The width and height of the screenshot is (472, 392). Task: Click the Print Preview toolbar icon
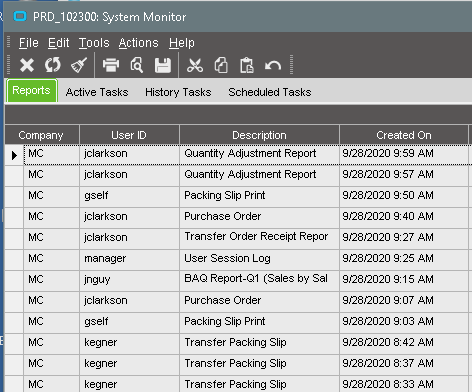point(137,65)
